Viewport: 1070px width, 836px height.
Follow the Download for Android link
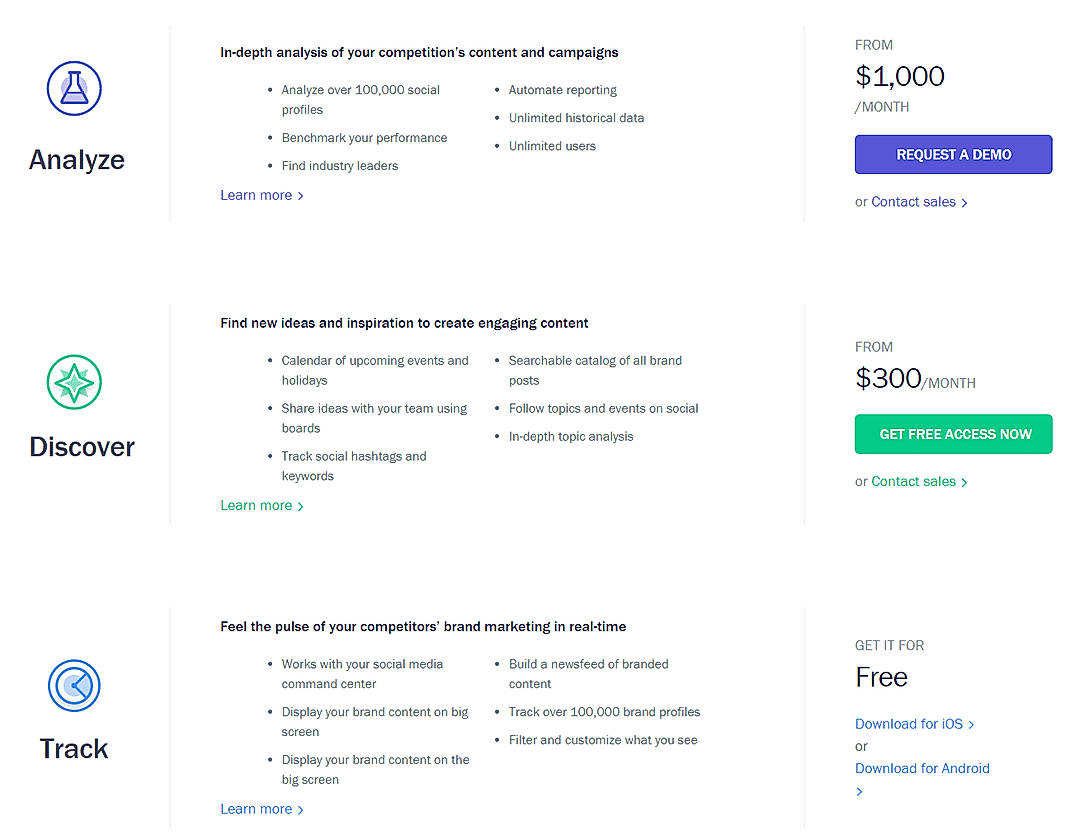922,769
